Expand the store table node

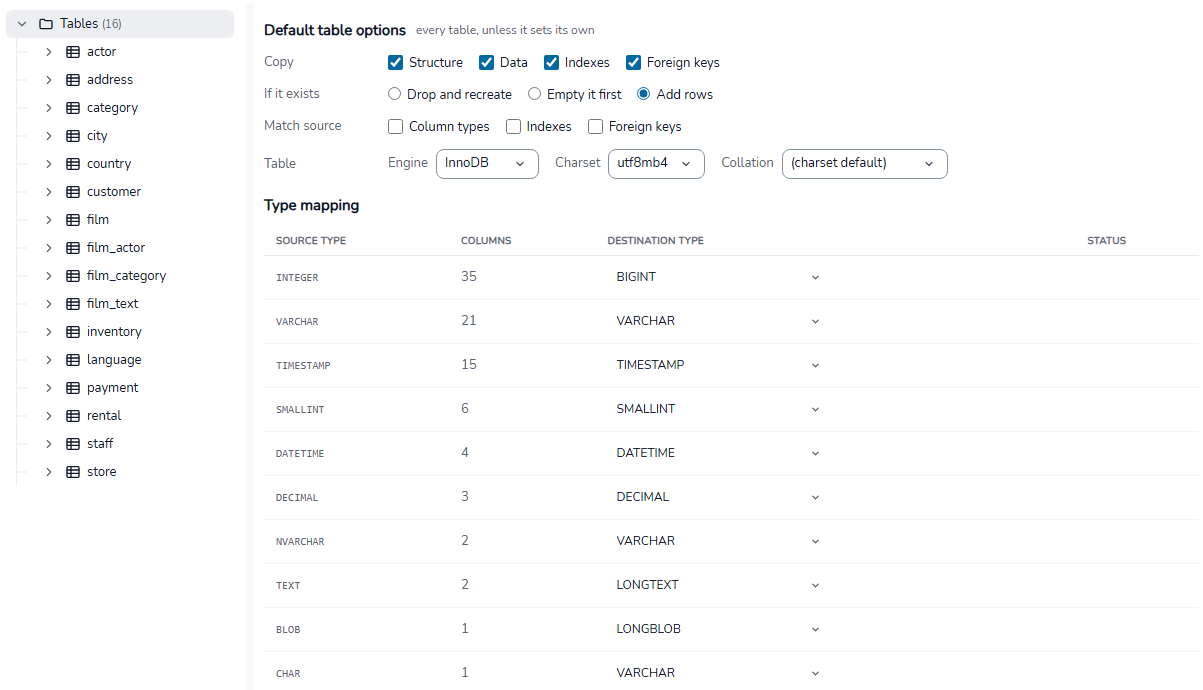[x=48, y=472]
